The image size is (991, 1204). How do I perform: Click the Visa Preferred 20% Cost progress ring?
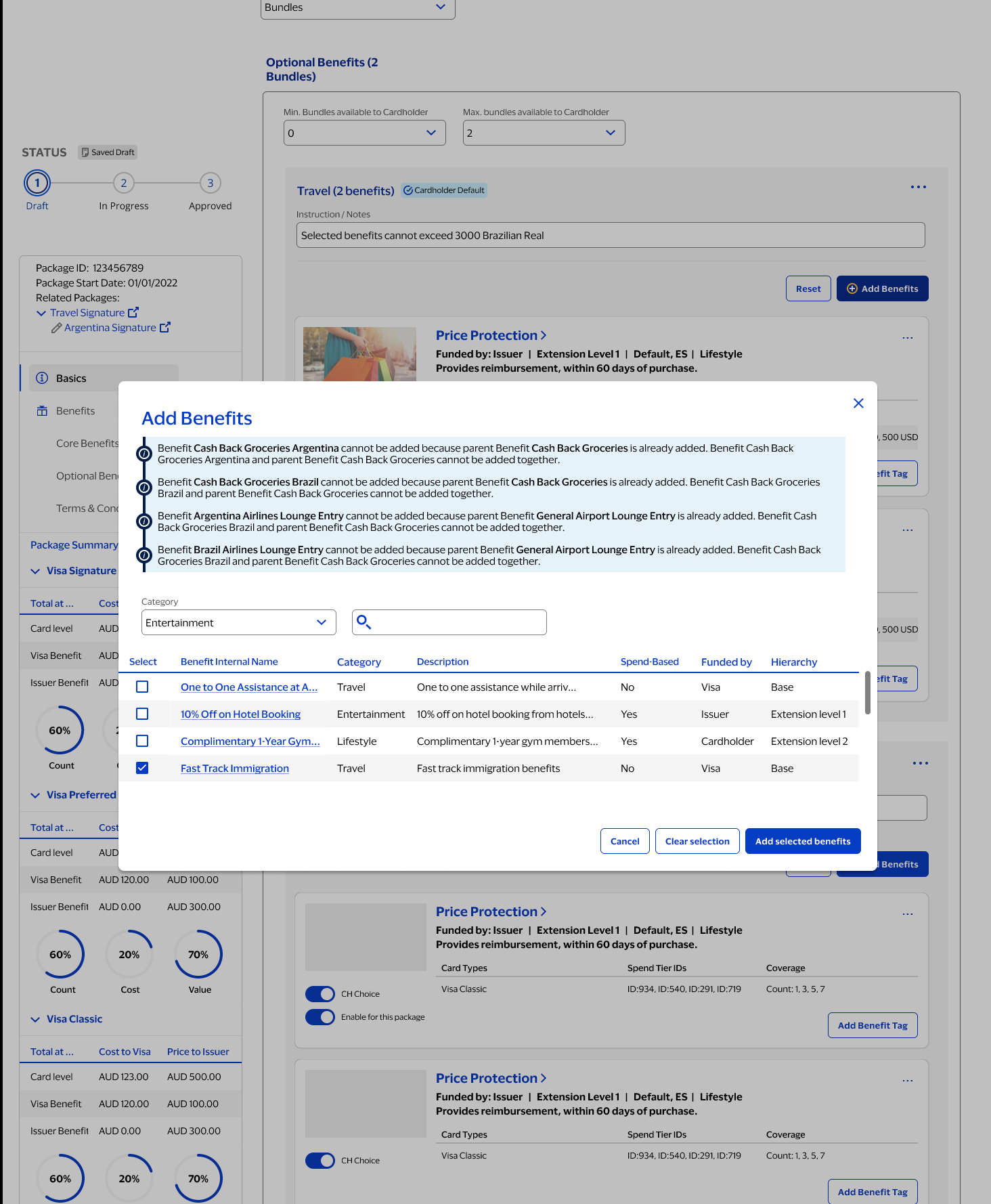[129, 954]
